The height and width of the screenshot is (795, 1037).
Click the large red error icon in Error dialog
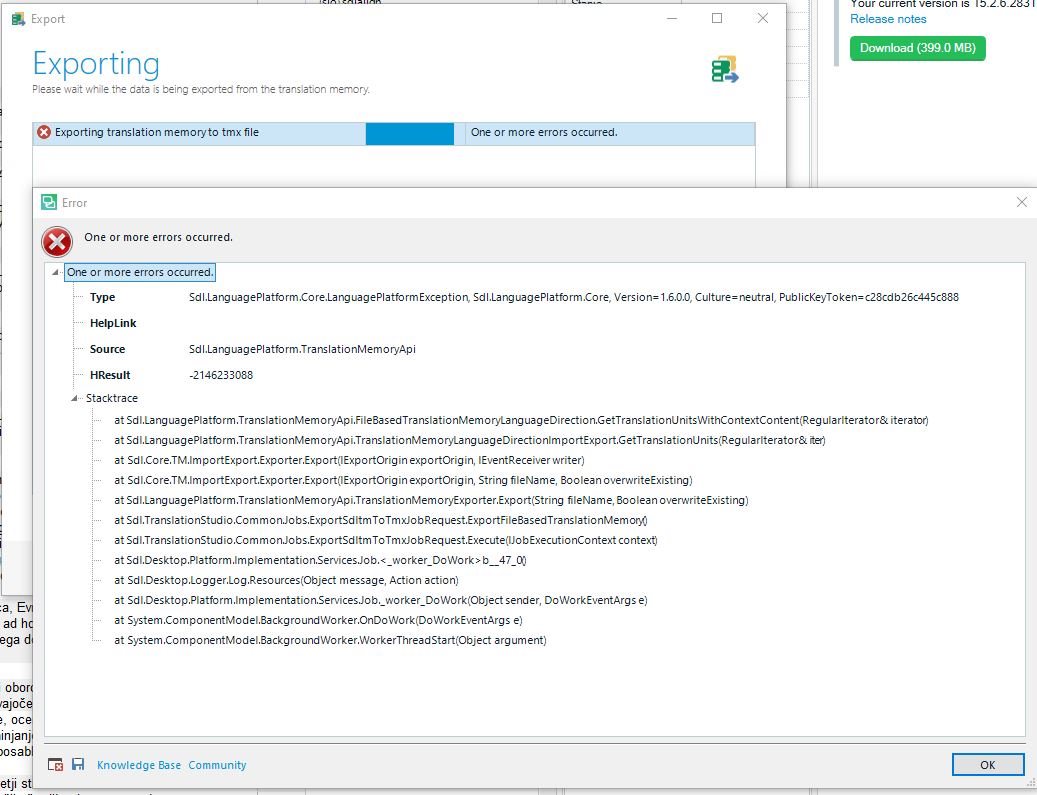57,241
